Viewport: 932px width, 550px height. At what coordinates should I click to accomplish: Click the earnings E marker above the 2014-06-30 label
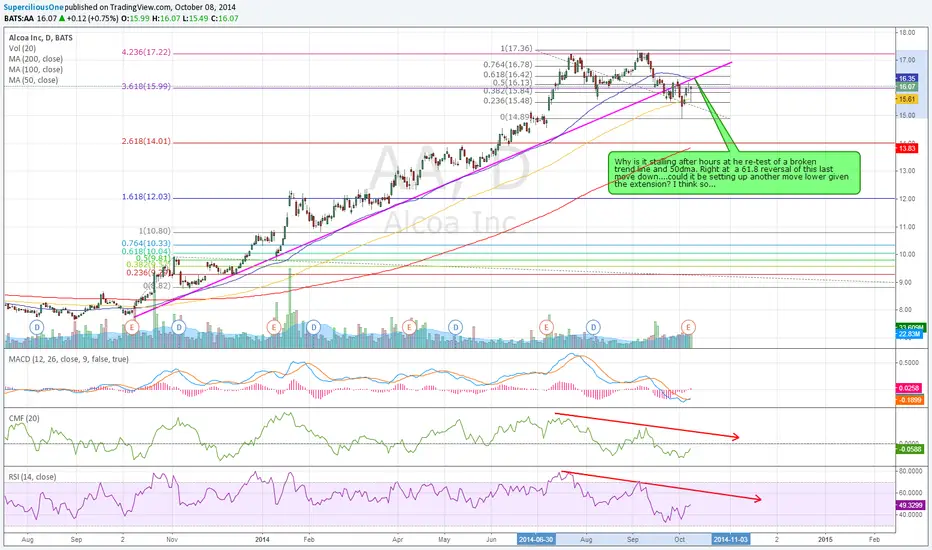(x=546, y=327)
